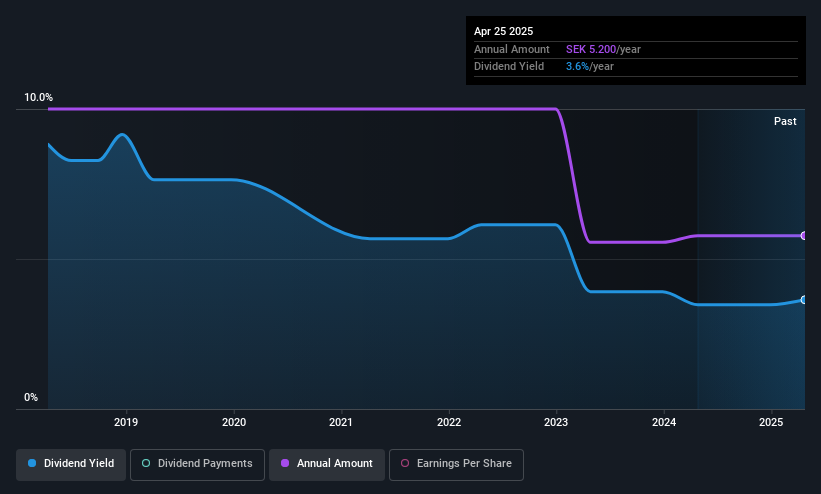Image resolution: width=821 pixels, height=494 pixels.
Task: Click the 2023 x-axis label
Action: coord(556,422)
